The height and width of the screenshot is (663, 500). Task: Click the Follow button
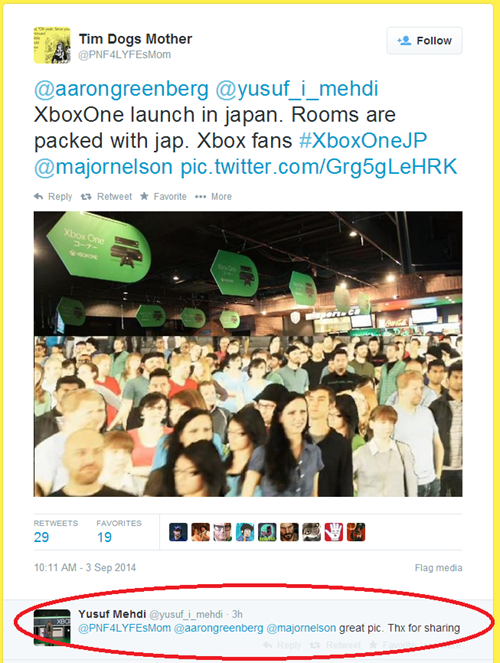(424, 41)
